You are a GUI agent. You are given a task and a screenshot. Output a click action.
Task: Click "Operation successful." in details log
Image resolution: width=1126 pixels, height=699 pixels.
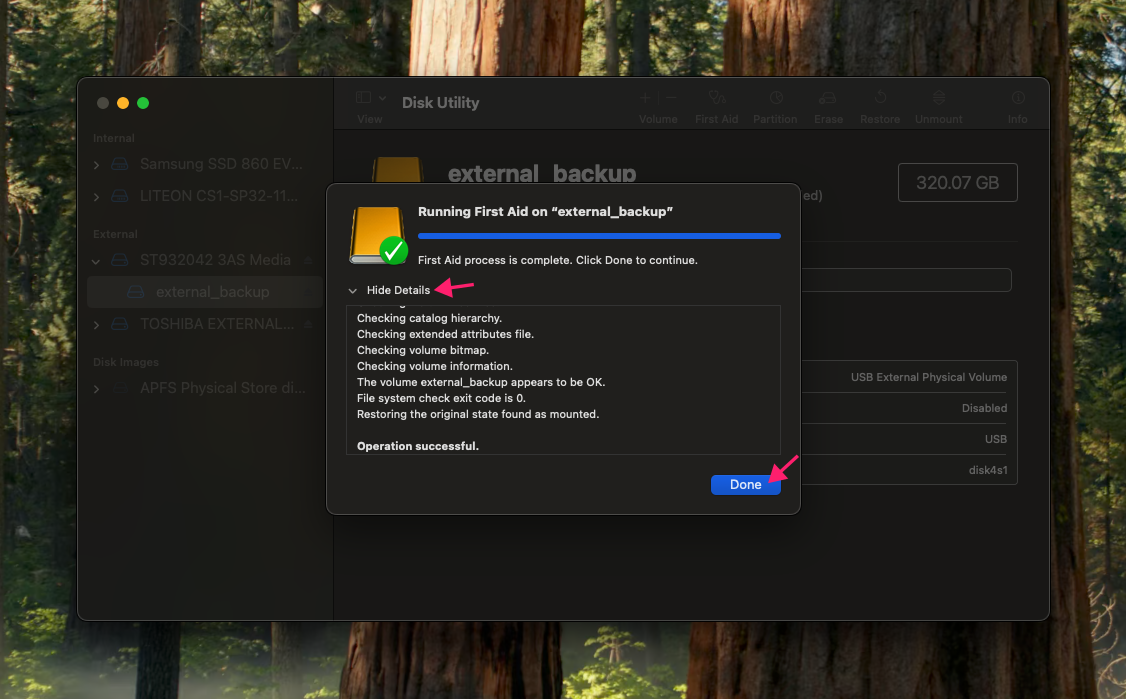418,446
